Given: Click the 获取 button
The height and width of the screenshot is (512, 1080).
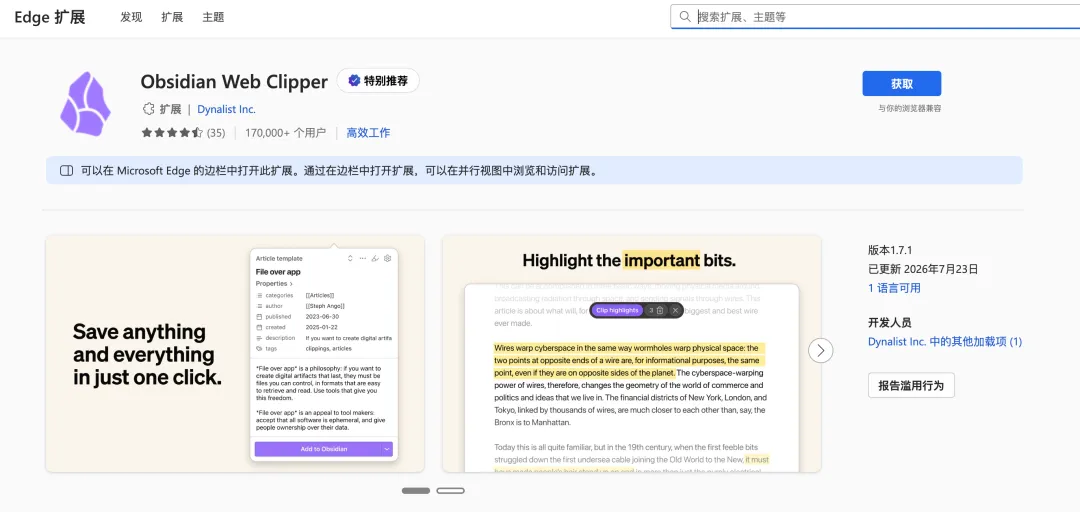Looking at the screenshot, I should coord(902,83).
